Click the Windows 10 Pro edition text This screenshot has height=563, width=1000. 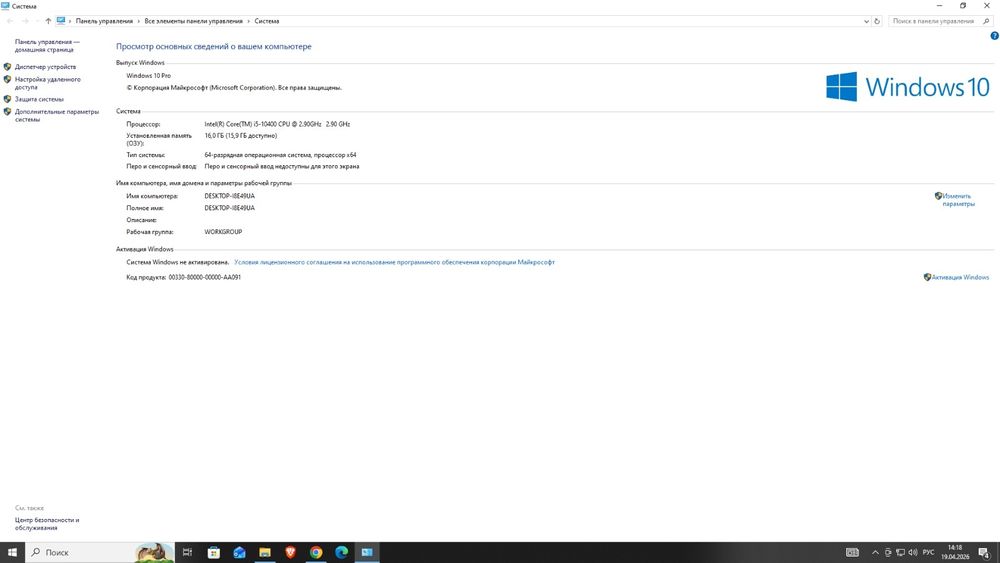[149, 76]
